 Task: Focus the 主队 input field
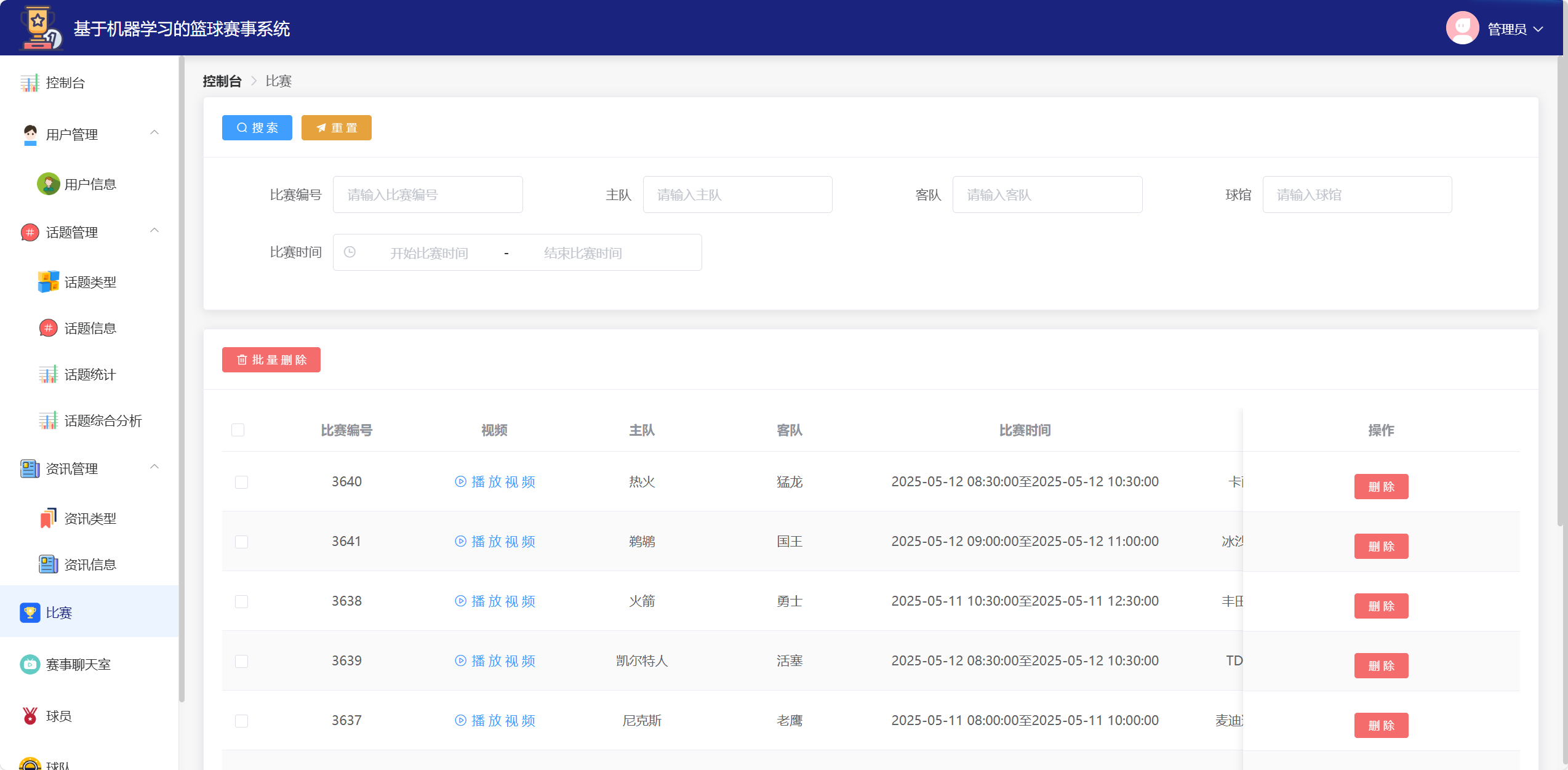coord(738,195)
